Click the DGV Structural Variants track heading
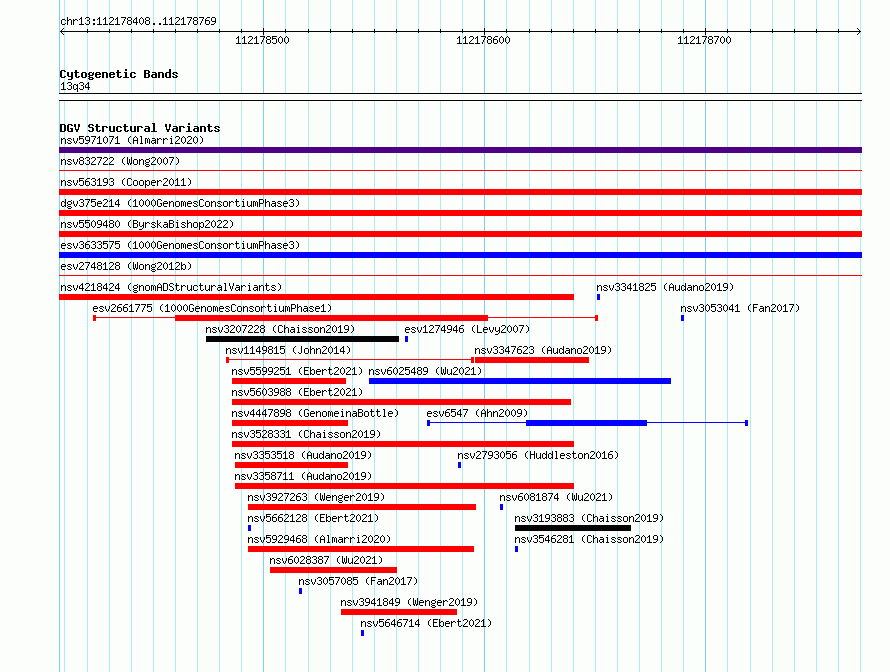Screen dimensions: 890x672 [140, 128]
